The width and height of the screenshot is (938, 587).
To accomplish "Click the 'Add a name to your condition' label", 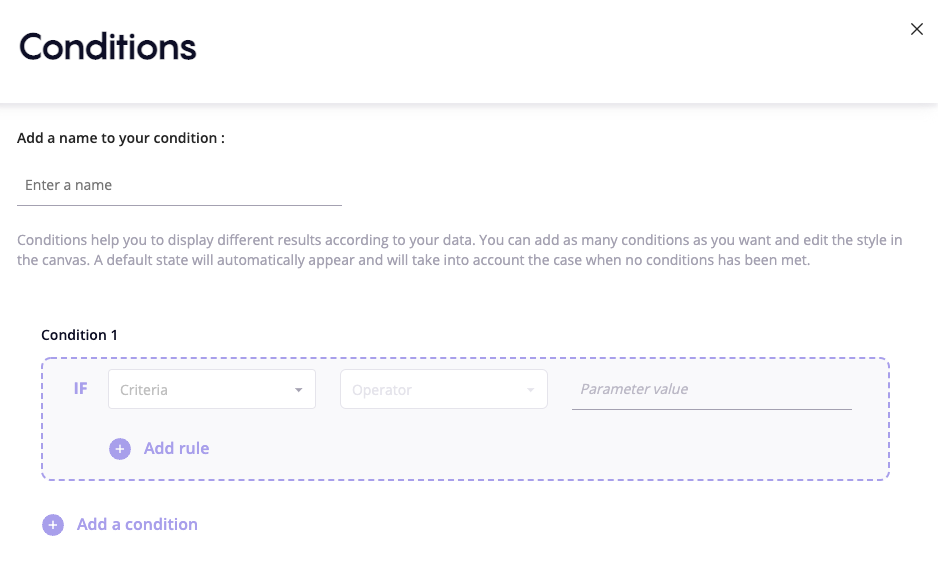I will point(120,138).
